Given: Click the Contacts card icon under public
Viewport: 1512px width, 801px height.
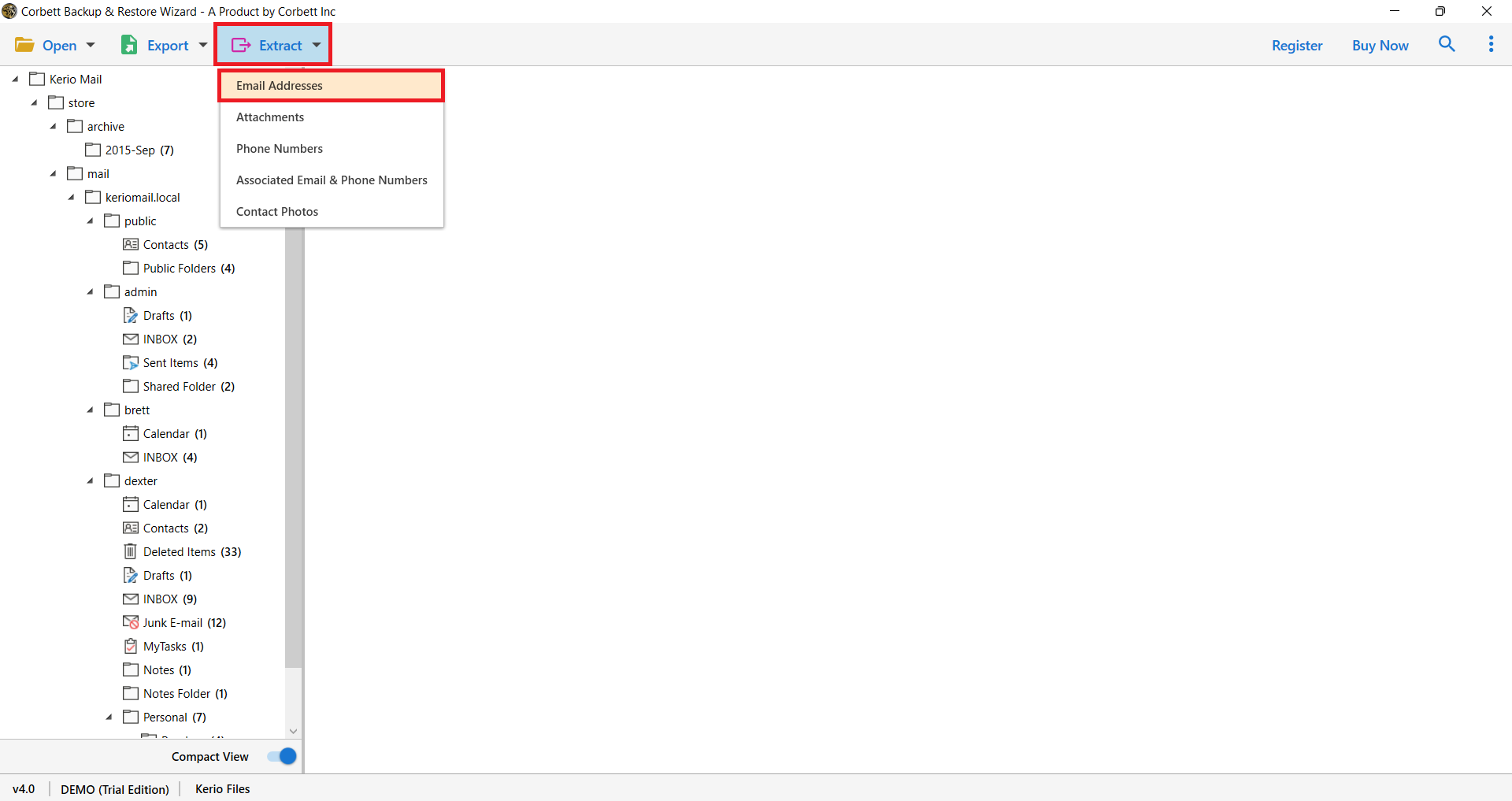Looking at the screenshot, I should 131,244.
